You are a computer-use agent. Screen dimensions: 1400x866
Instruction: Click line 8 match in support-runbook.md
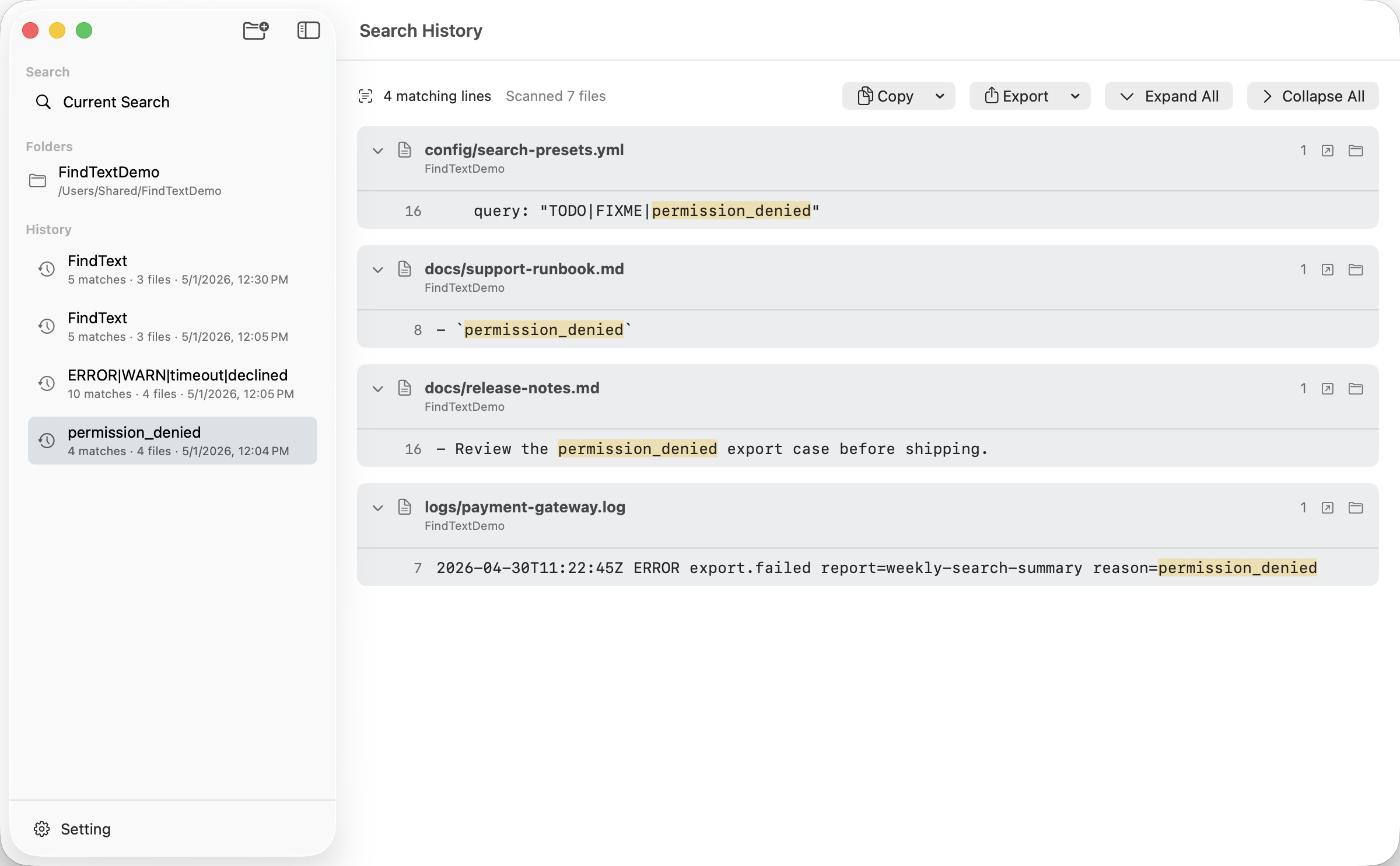click(868, 330)
